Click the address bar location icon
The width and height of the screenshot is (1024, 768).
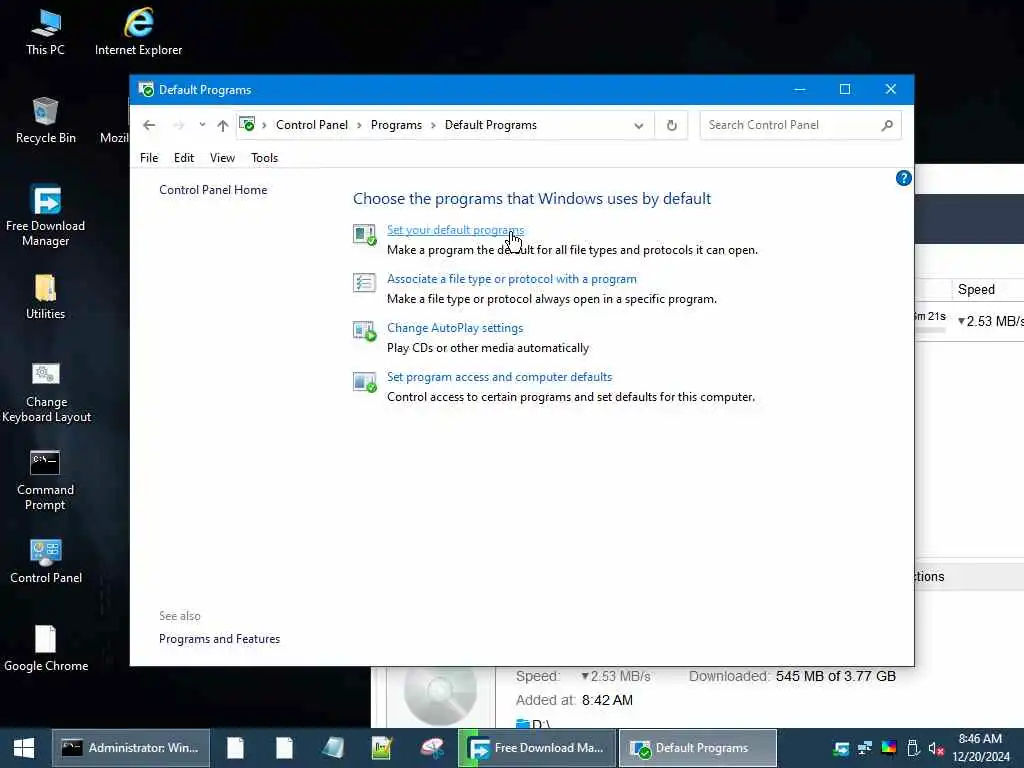(247, 124)
